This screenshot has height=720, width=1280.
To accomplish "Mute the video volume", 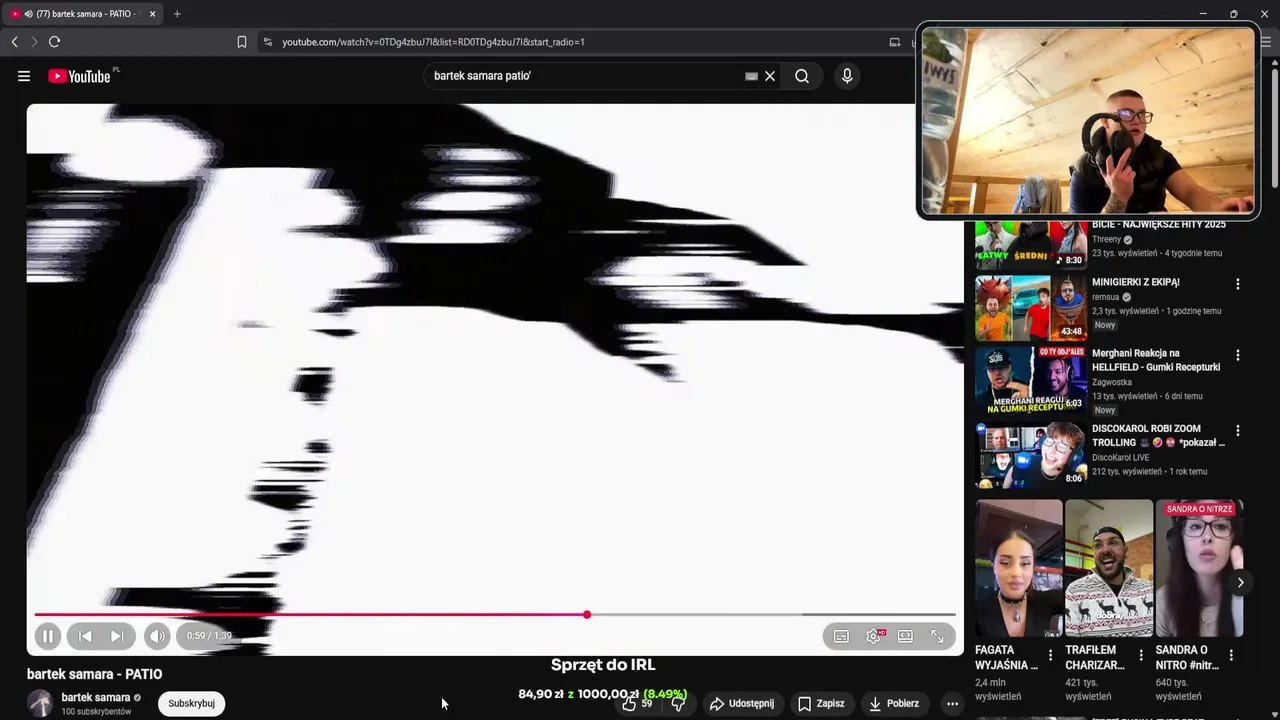I will 157,636.
